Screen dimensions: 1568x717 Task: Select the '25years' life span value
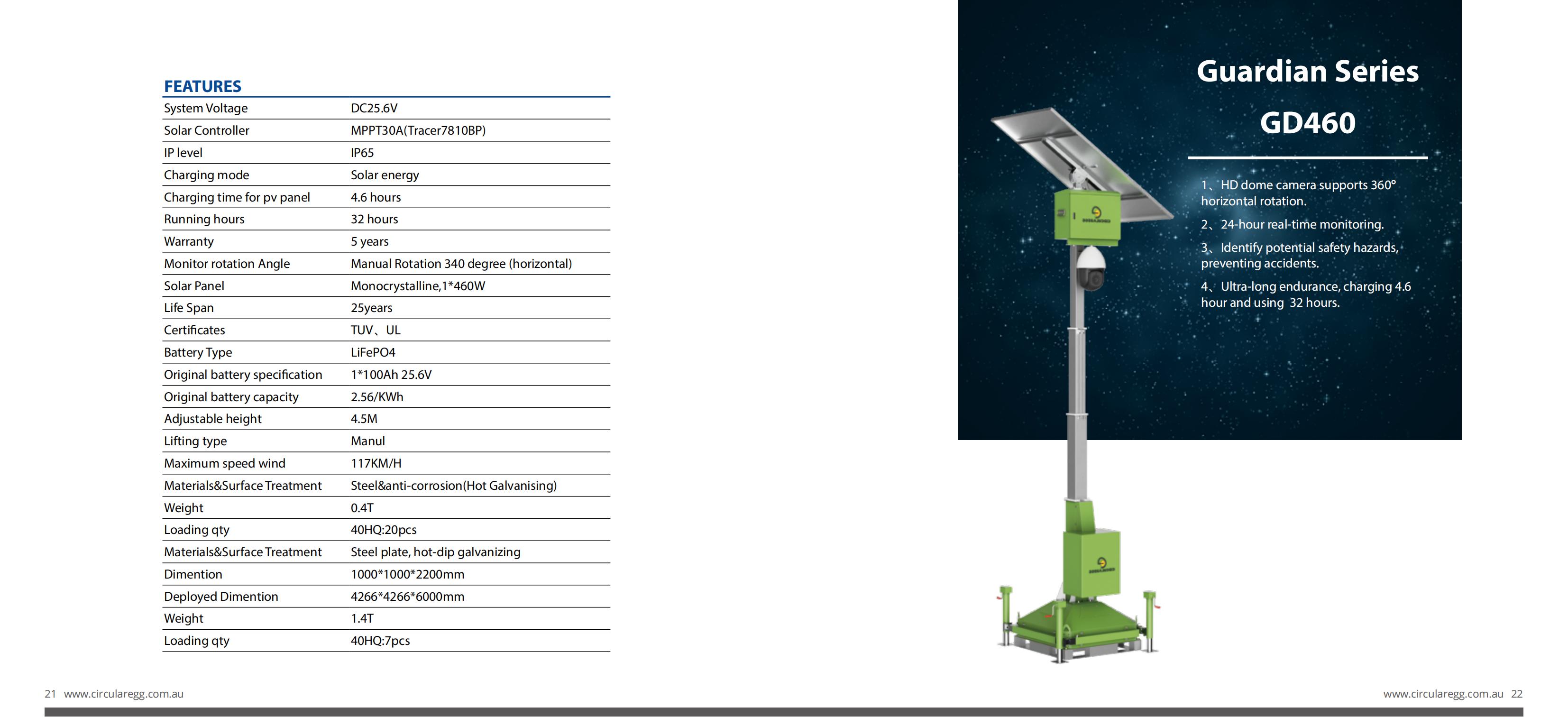pyautogui.click(x=371, y=308)
